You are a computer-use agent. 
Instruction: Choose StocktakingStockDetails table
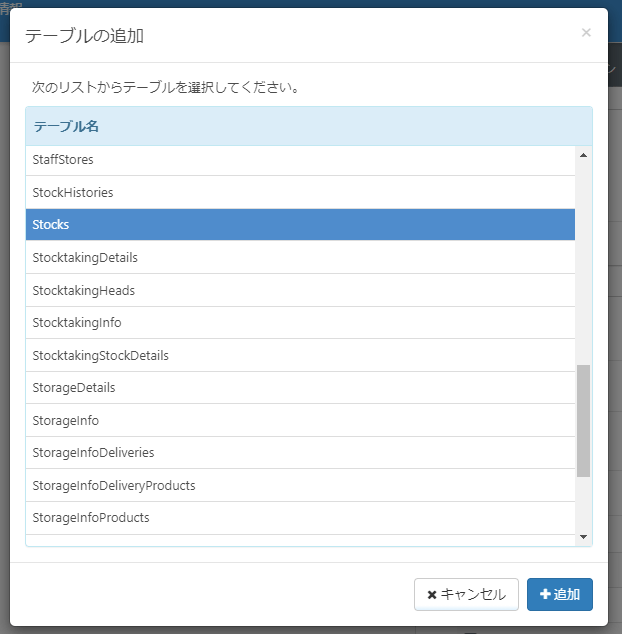(300, 355)
